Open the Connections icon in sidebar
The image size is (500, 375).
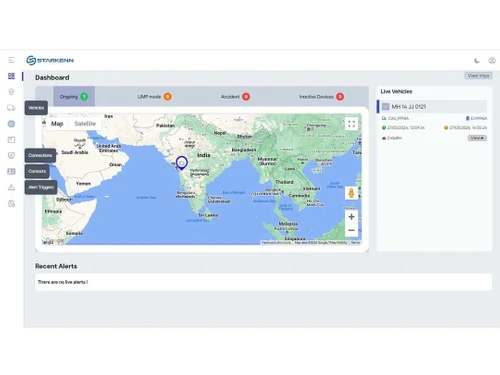[11, 155]
